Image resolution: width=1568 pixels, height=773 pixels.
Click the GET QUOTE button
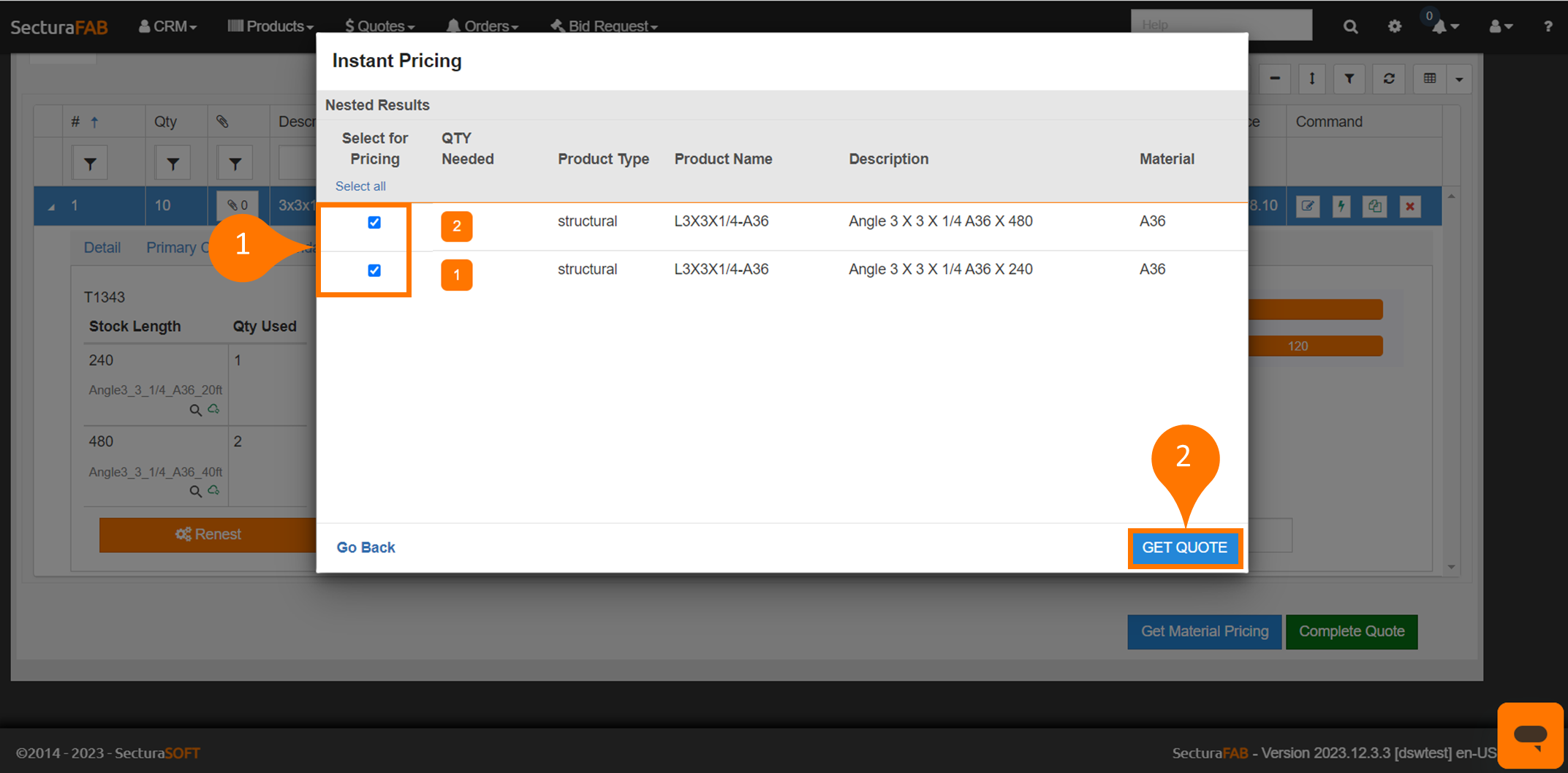[1184, 547]
